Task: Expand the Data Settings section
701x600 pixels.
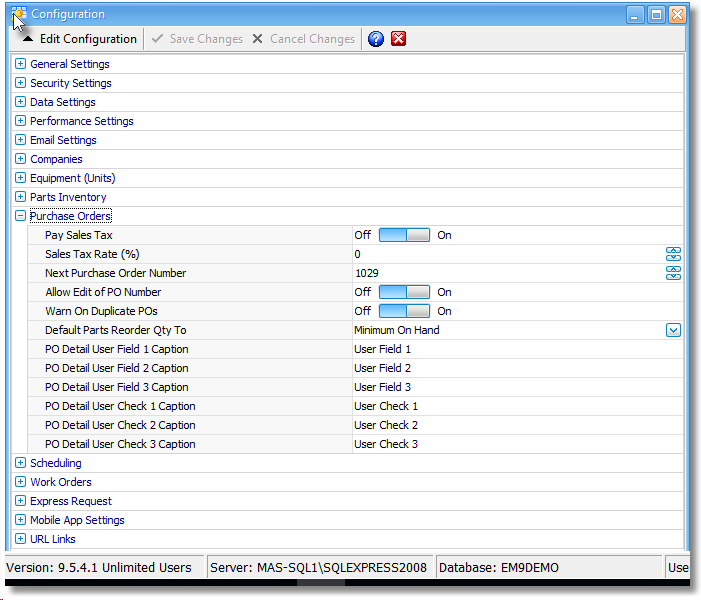Action: tap(20, 102)
